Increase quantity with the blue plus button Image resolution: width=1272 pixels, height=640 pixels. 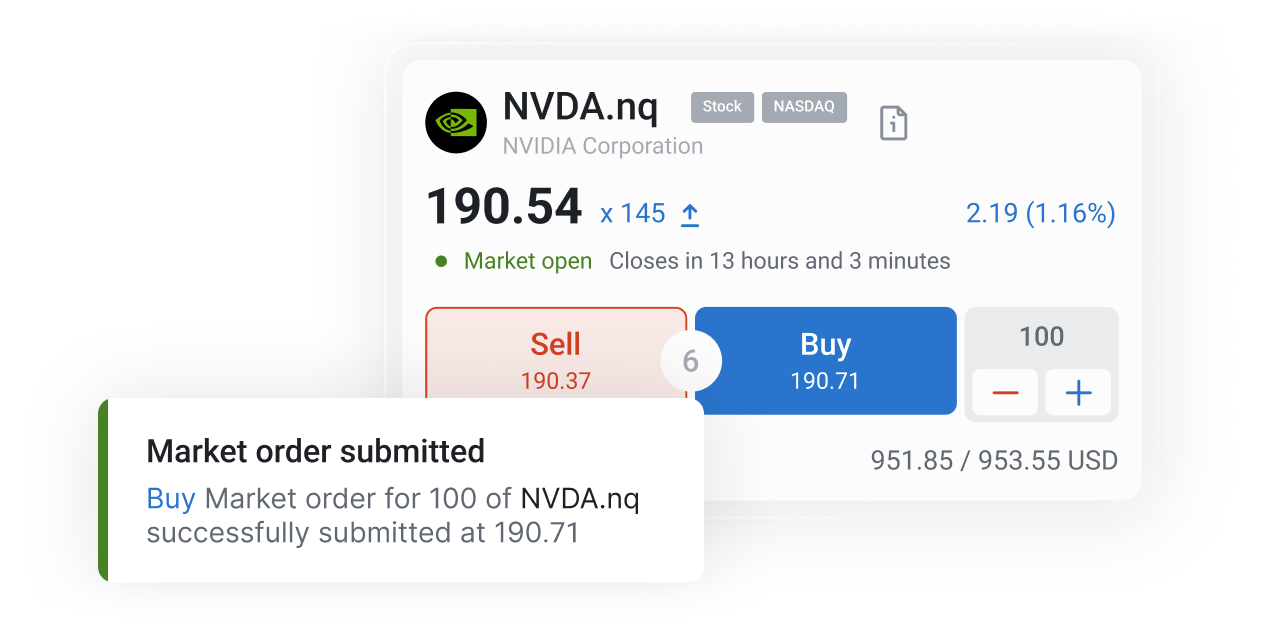point(1078,393)
